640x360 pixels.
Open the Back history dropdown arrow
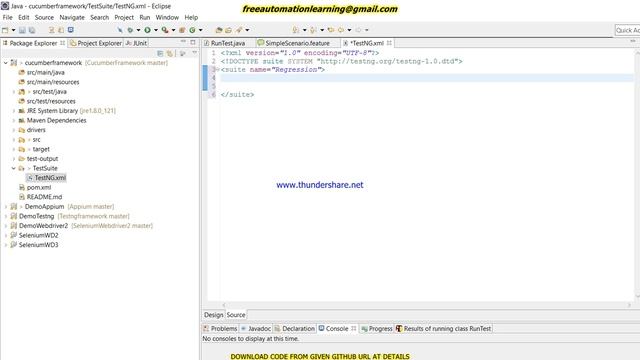point(349,30)
